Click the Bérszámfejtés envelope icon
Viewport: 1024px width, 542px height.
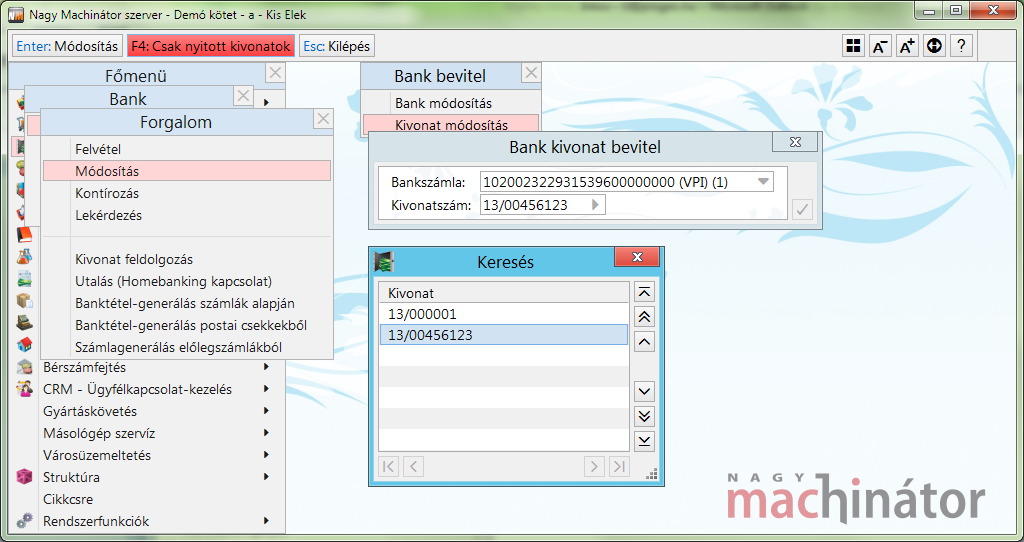pos(24,367)
